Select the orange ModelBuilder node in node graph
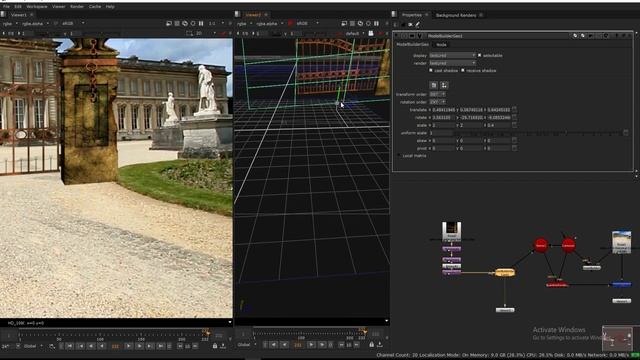Screen dimensions: 640x360 504,273
